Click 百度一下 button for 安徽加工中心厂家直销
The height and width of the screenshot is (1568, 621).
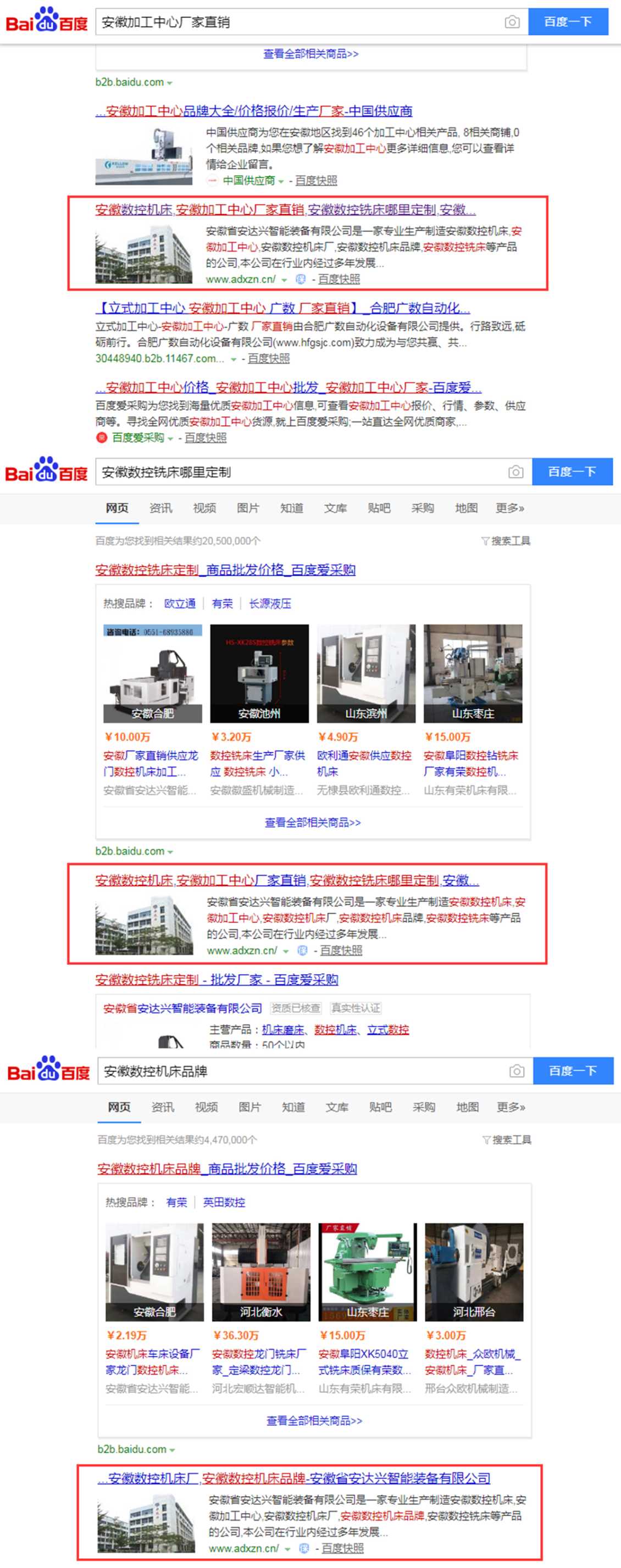tap(568, 21)
